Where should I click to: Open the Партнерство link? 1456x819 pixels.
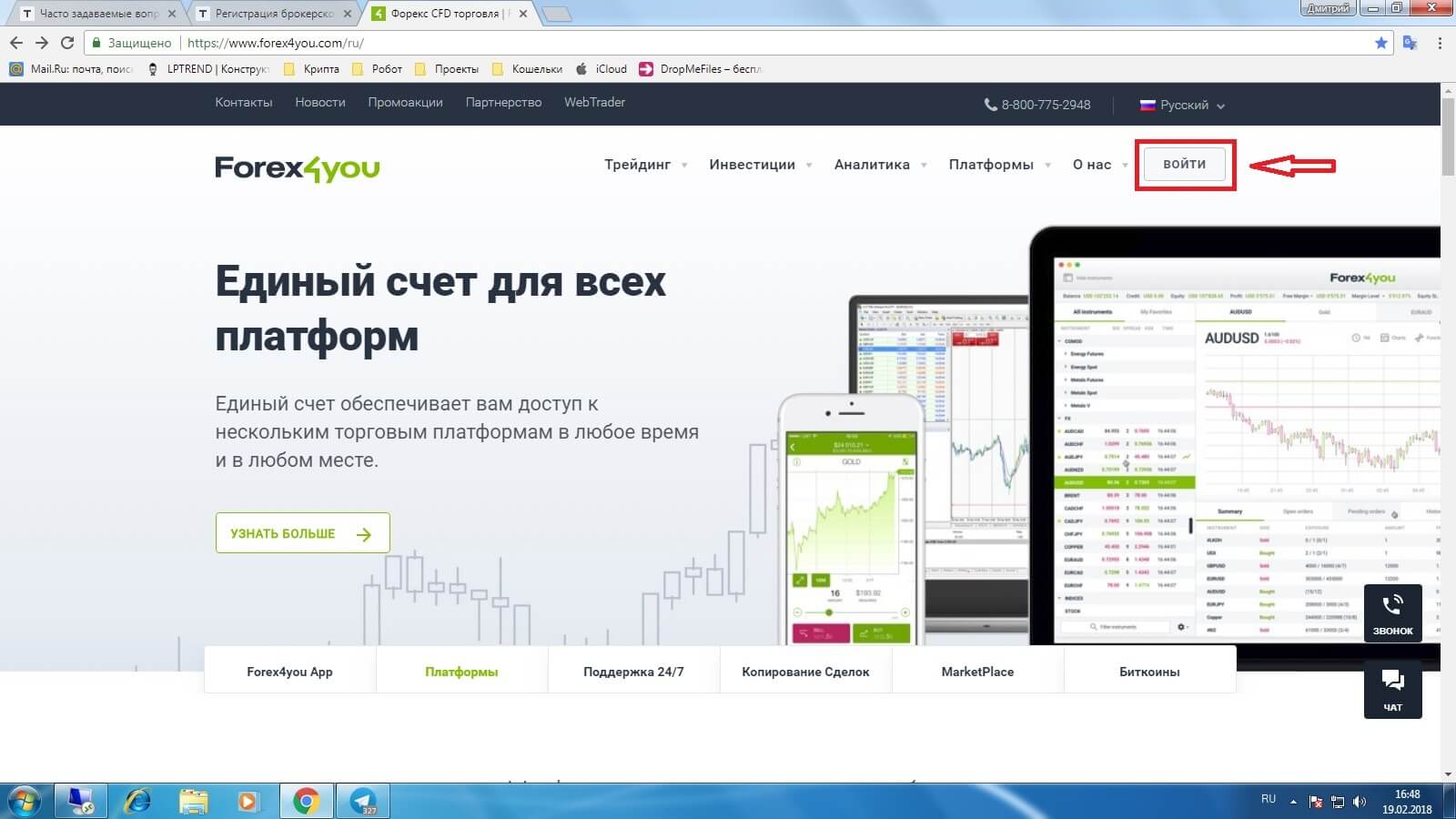coord(503,102)
